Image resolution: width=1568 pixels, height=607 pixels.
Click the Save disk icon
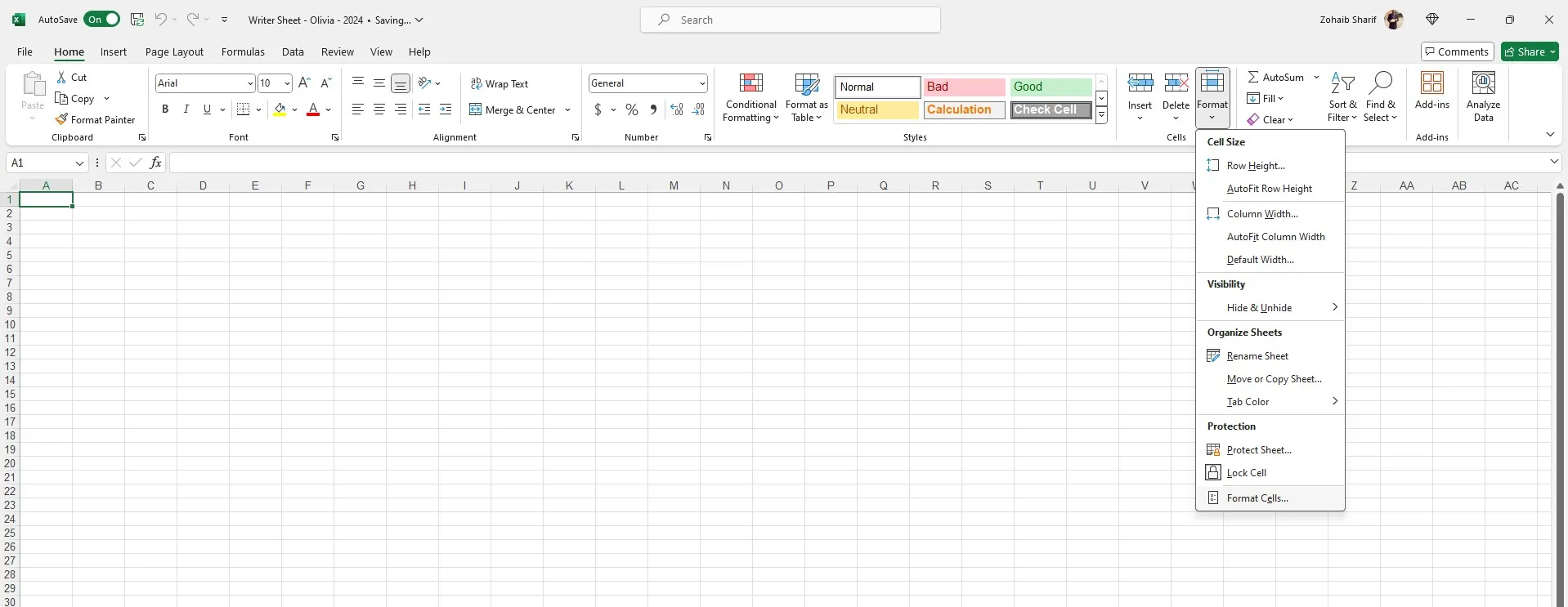(x=137, y=20)
